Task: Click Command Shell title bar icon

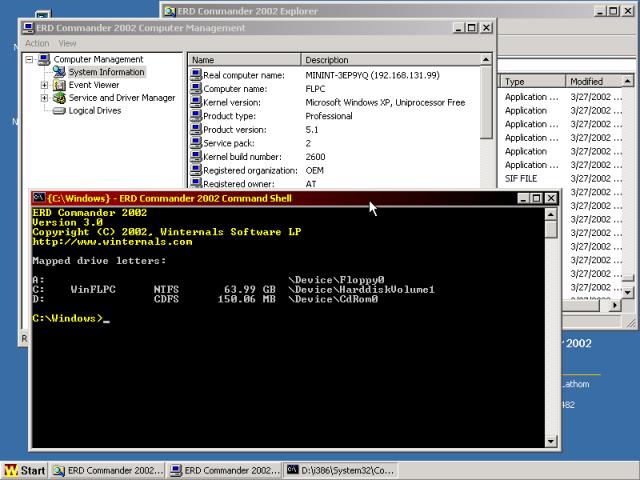Action: (39, 198)
